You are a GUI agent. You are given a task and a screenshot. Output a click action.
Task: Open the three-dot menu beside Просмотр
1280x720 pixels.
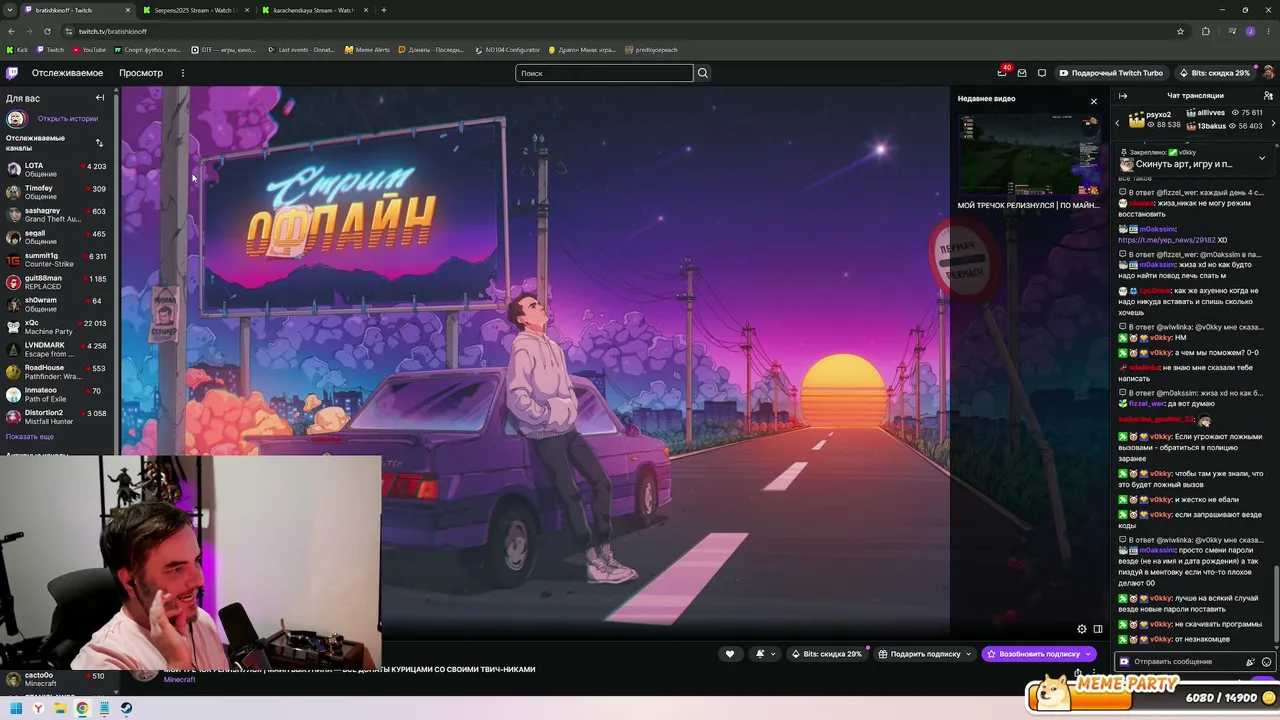coord(182,73)
